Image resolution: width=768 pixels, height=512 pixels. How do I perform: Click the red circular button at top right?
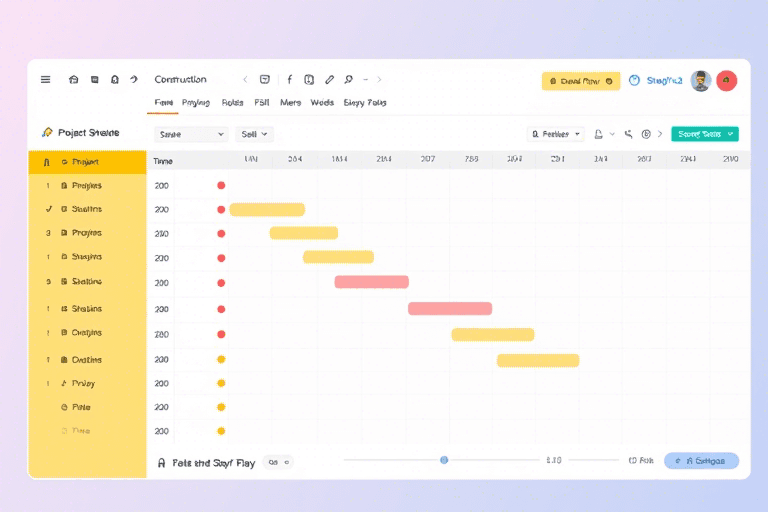click(727, 81)
